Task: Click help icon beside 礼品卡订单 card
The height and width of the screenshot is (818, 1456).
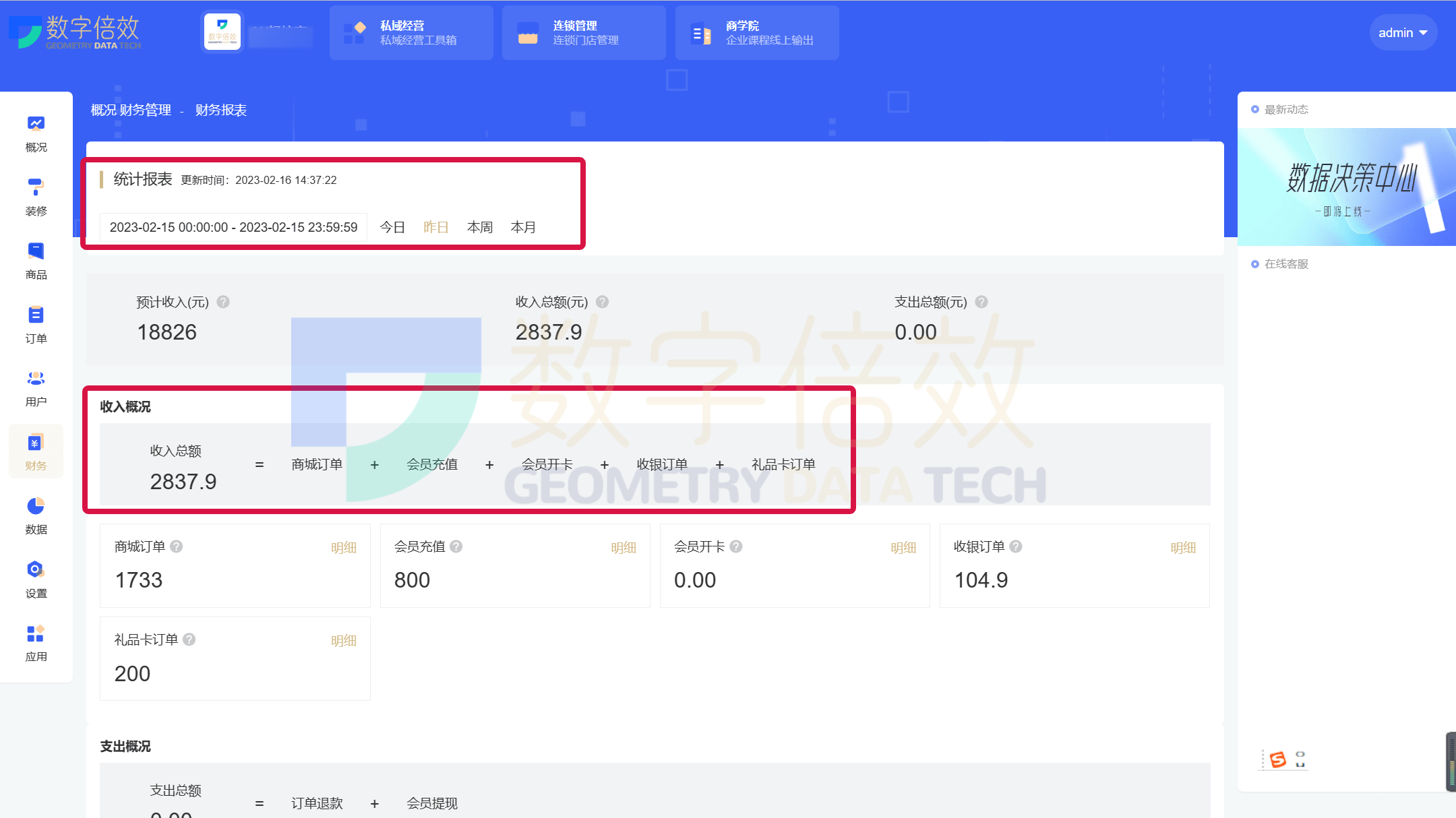Action: pos(189,639)
